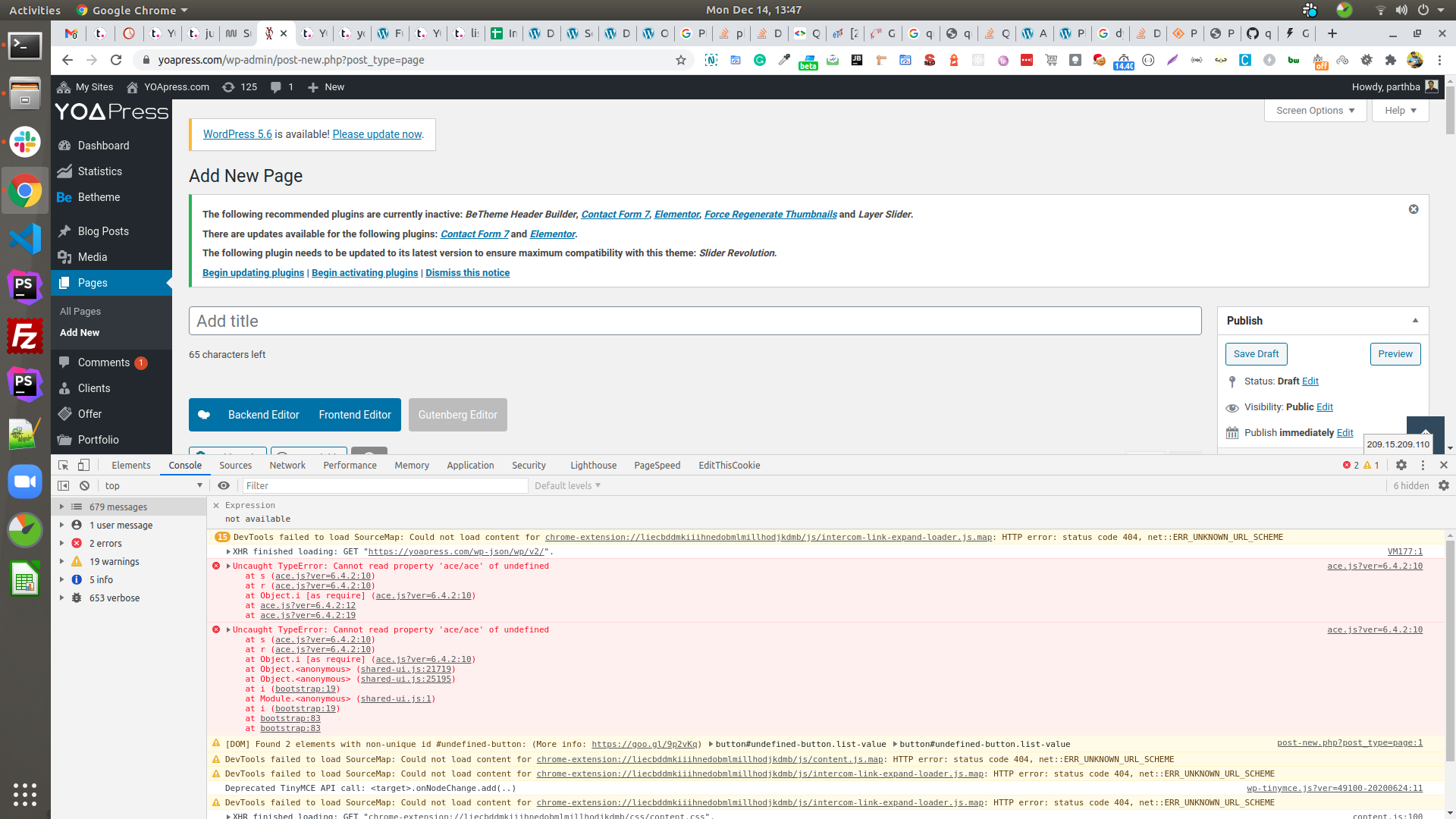Image resolution: width=1456 pixels, height=819 pixels.
Task: Bookmark this page with the star icon
Action: (681, 60)
